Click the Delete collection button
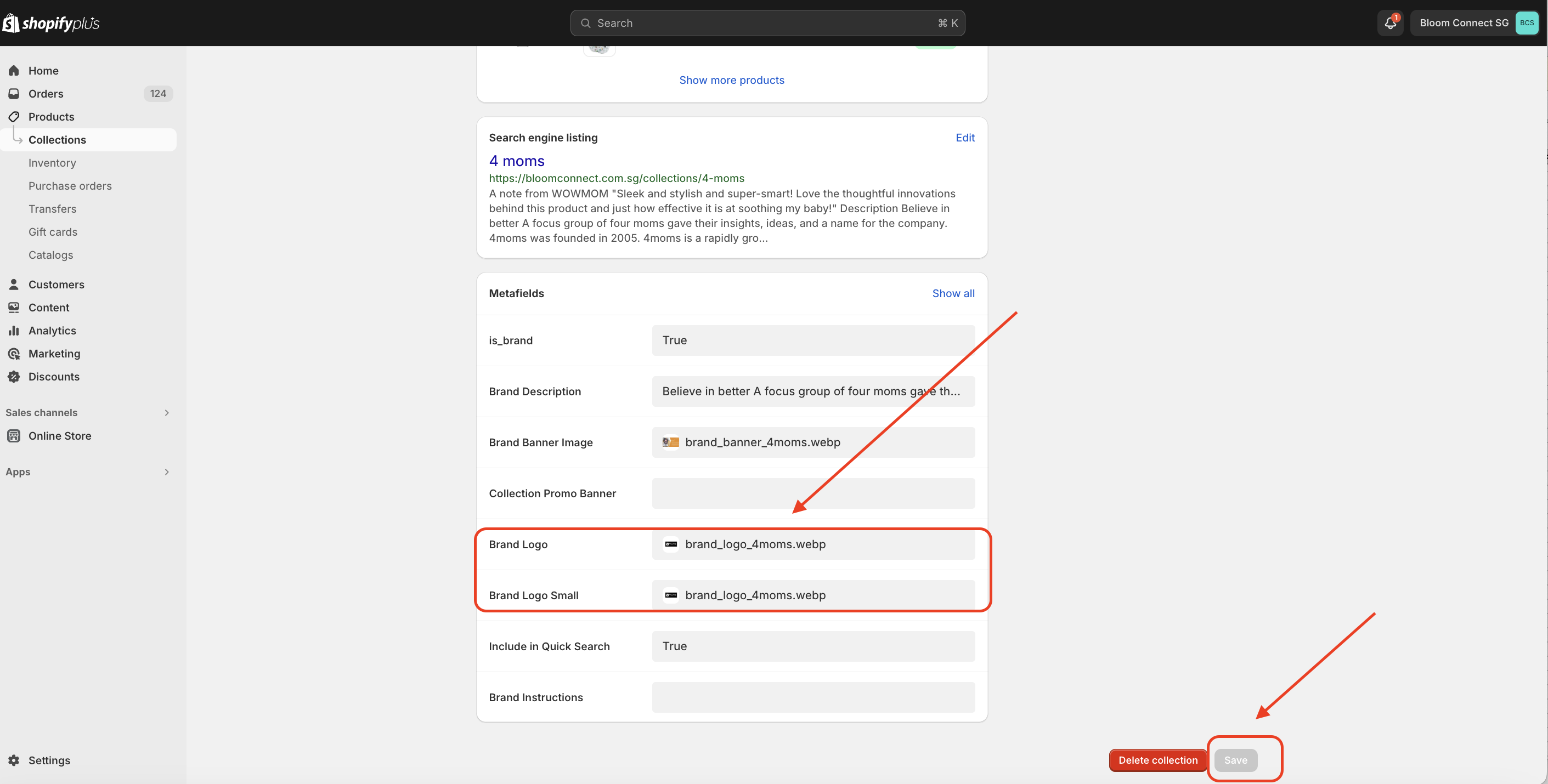The width and height of the screenshot is (1548, 784). coord(1157,760)
